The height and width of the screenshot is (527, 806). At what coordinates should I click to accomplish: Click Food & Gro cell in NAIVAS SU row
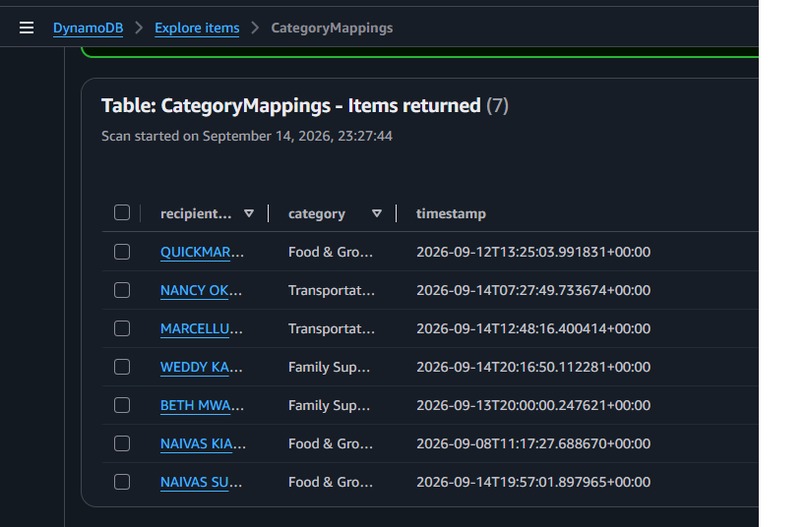(331, 482)
